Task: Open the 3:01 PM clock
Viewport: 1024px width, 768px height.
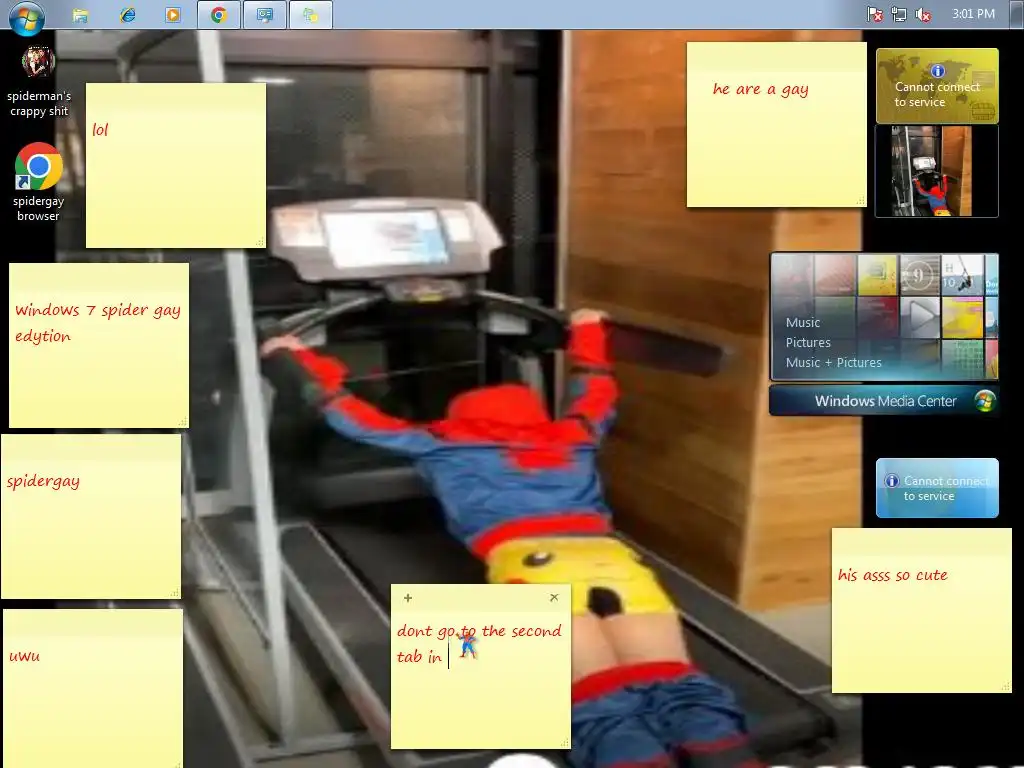Action: click(973, 14)
